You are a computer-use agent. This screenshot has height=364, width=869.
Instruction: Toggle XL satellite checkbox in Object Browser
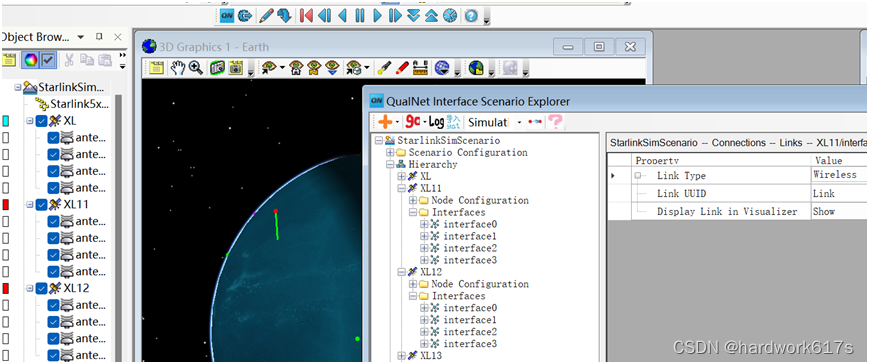pos(42,121)
